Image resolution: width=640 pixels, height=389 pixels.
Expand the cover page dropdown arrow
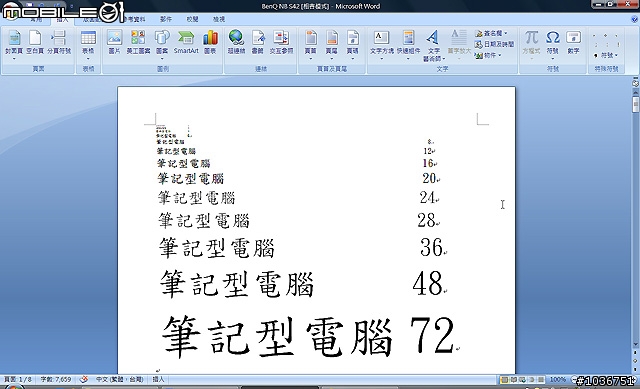pos(14,59)
